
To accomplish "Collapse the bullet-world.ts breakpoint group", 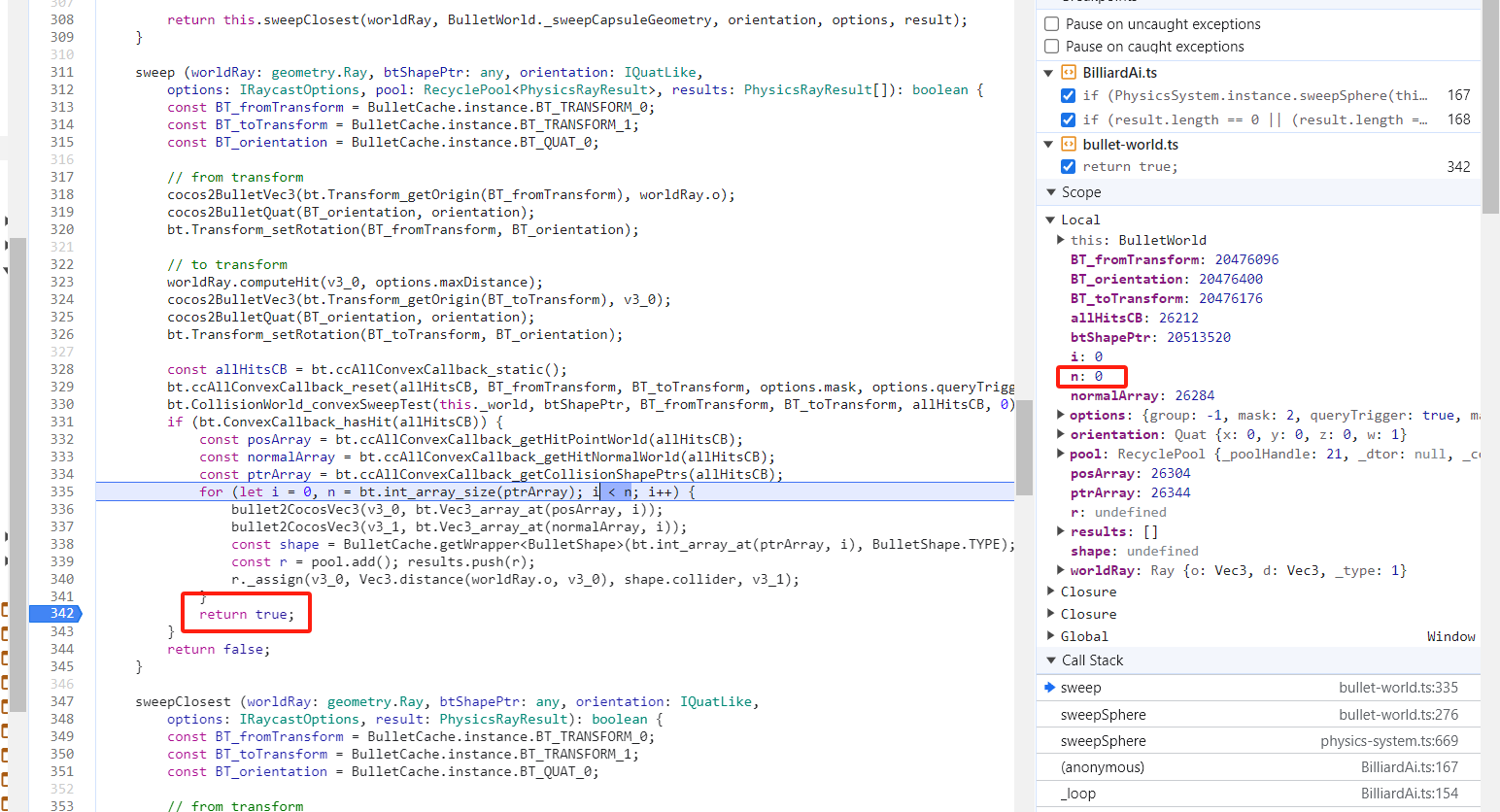I will tap(1048, 145).
